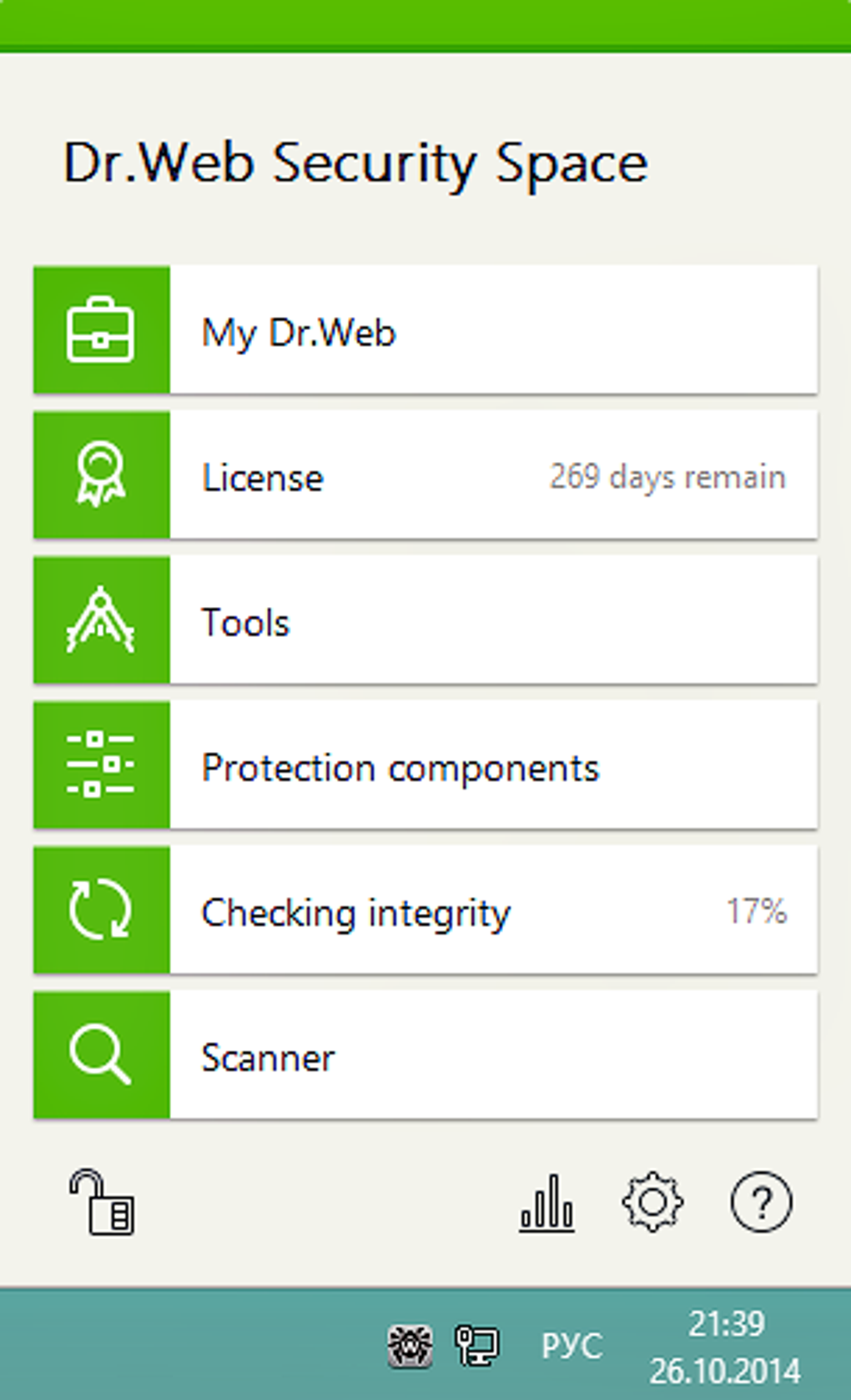Click the License ribbon award icon
The image size is (851, 1400).
pos(101,475)
